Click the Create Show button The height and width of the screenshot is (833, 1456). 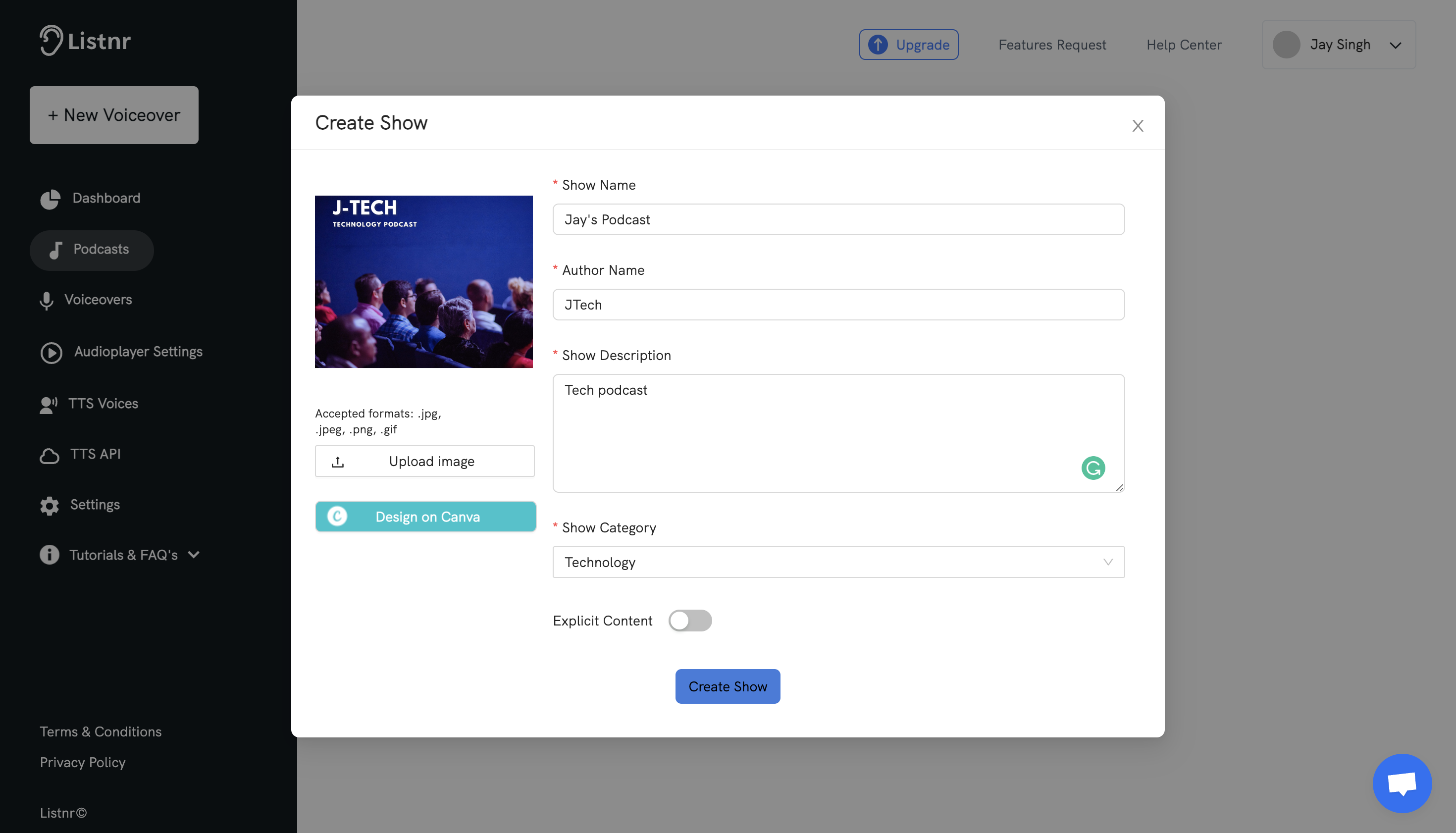pyautogui.click(x=728, y=686)
